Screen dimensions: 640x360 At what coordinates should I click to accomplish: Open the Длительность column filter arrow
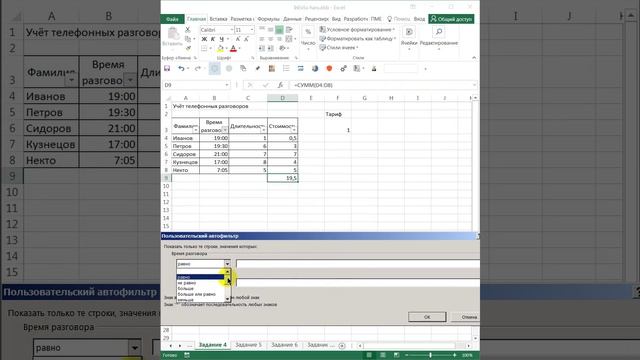[263, 130]
